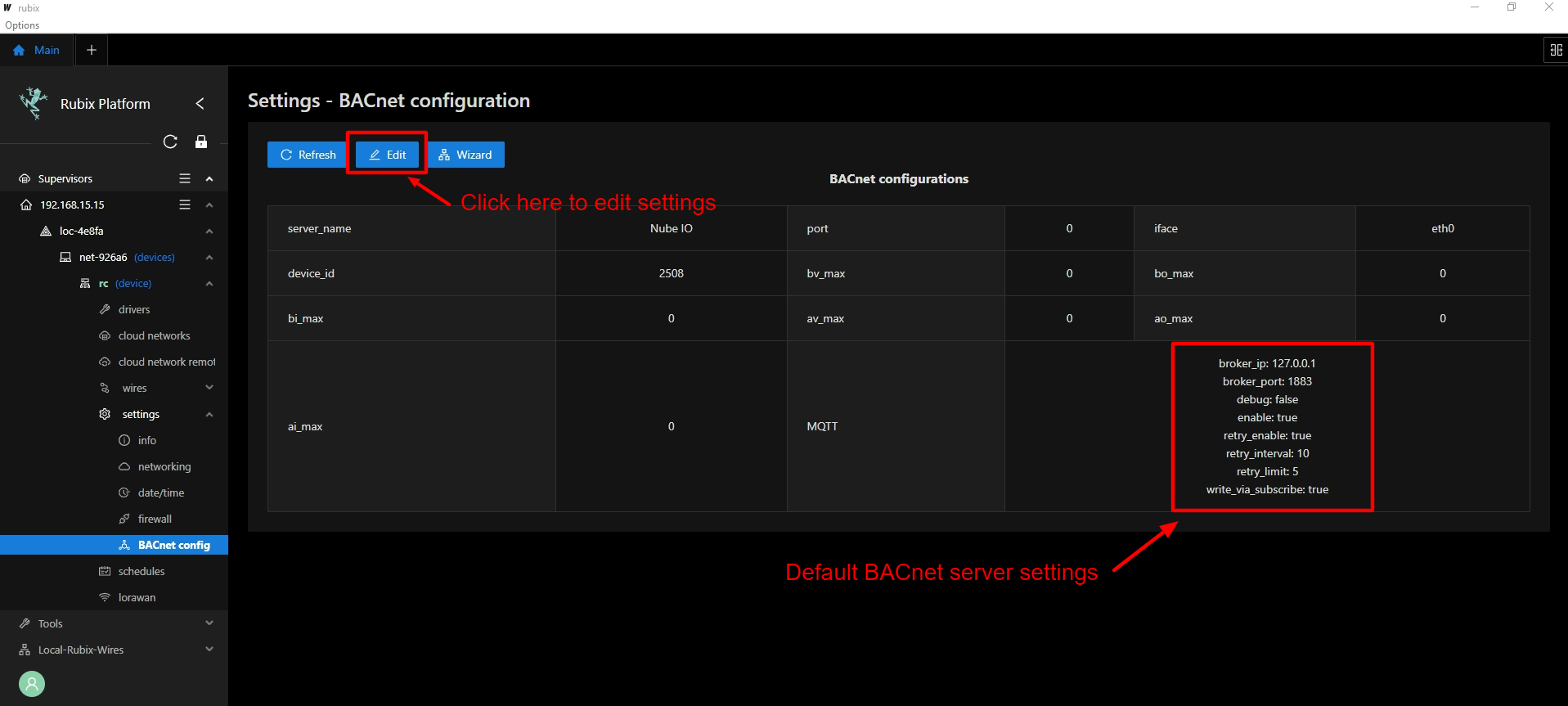This screenshot has height=706, width=1568.
Task: Open hamburger menu beside 192.168.15.15
Action: [x=185, y=205]
